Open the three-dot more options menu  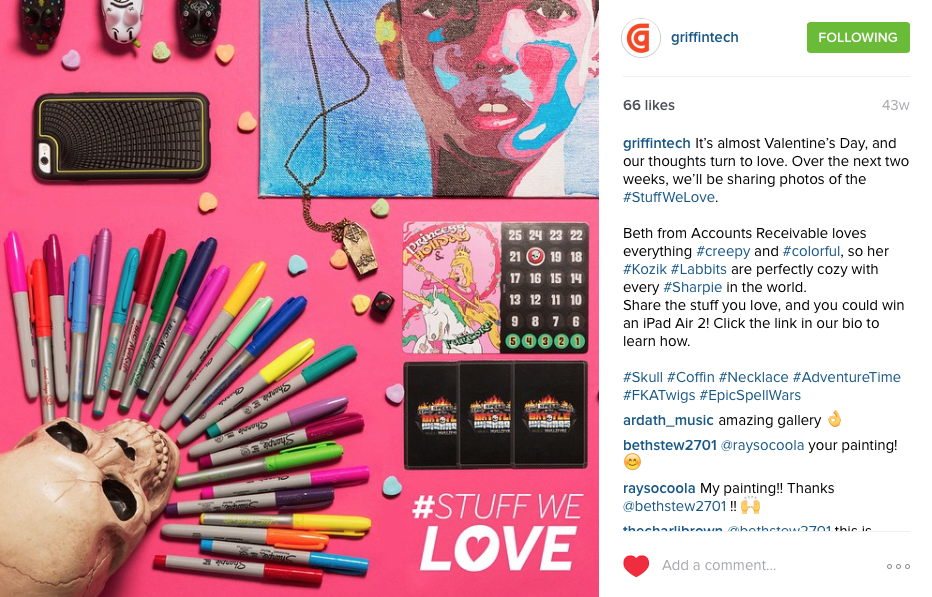898,566
